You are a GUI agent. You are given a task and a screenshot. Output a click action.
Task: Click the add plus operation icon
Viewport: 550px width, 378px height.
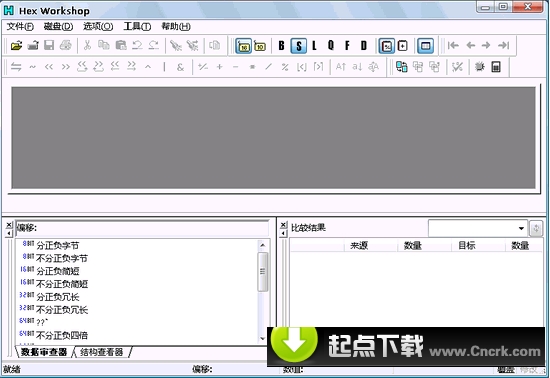pos(219,67)
